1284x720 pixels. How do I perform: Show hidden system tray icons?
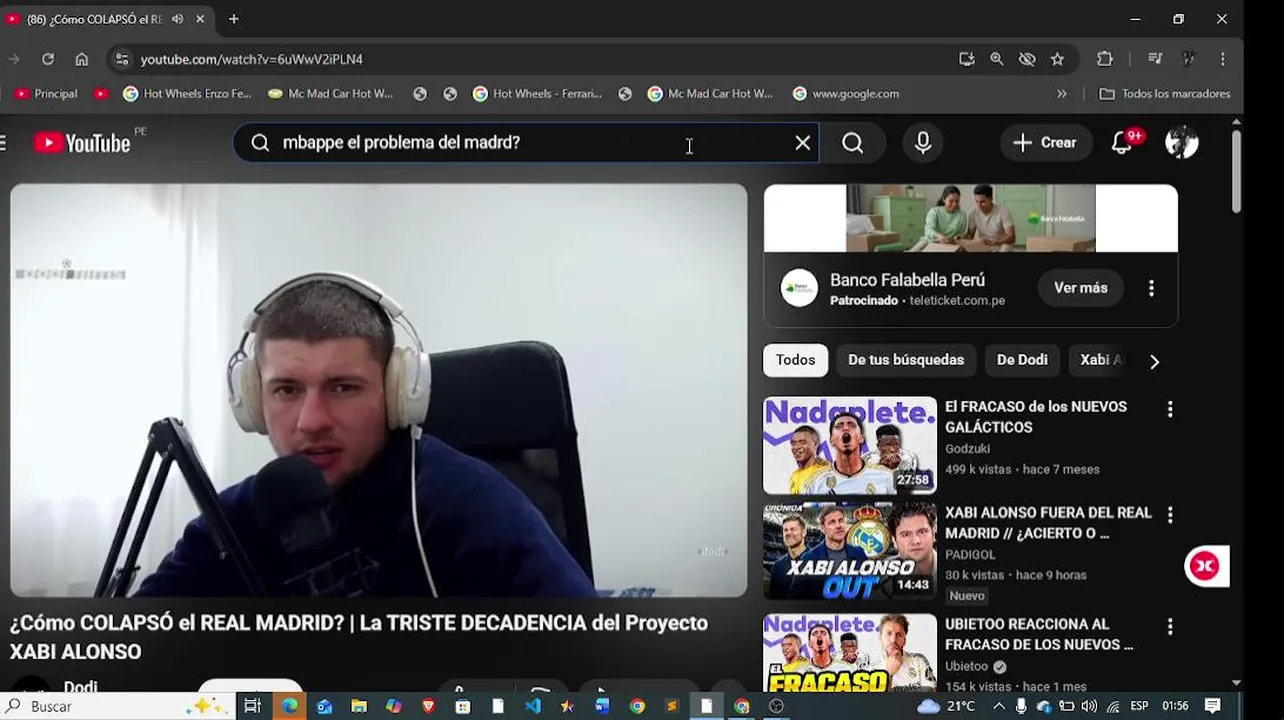pyautogui.click(x=998, y=706)
